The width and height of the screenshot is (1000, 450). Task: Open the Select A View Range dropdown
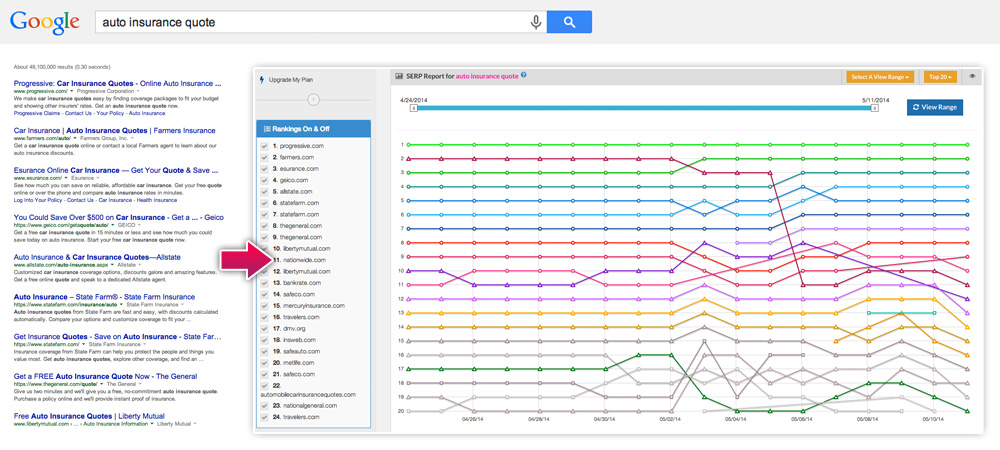pyautogui.click(x=880, y=76)
